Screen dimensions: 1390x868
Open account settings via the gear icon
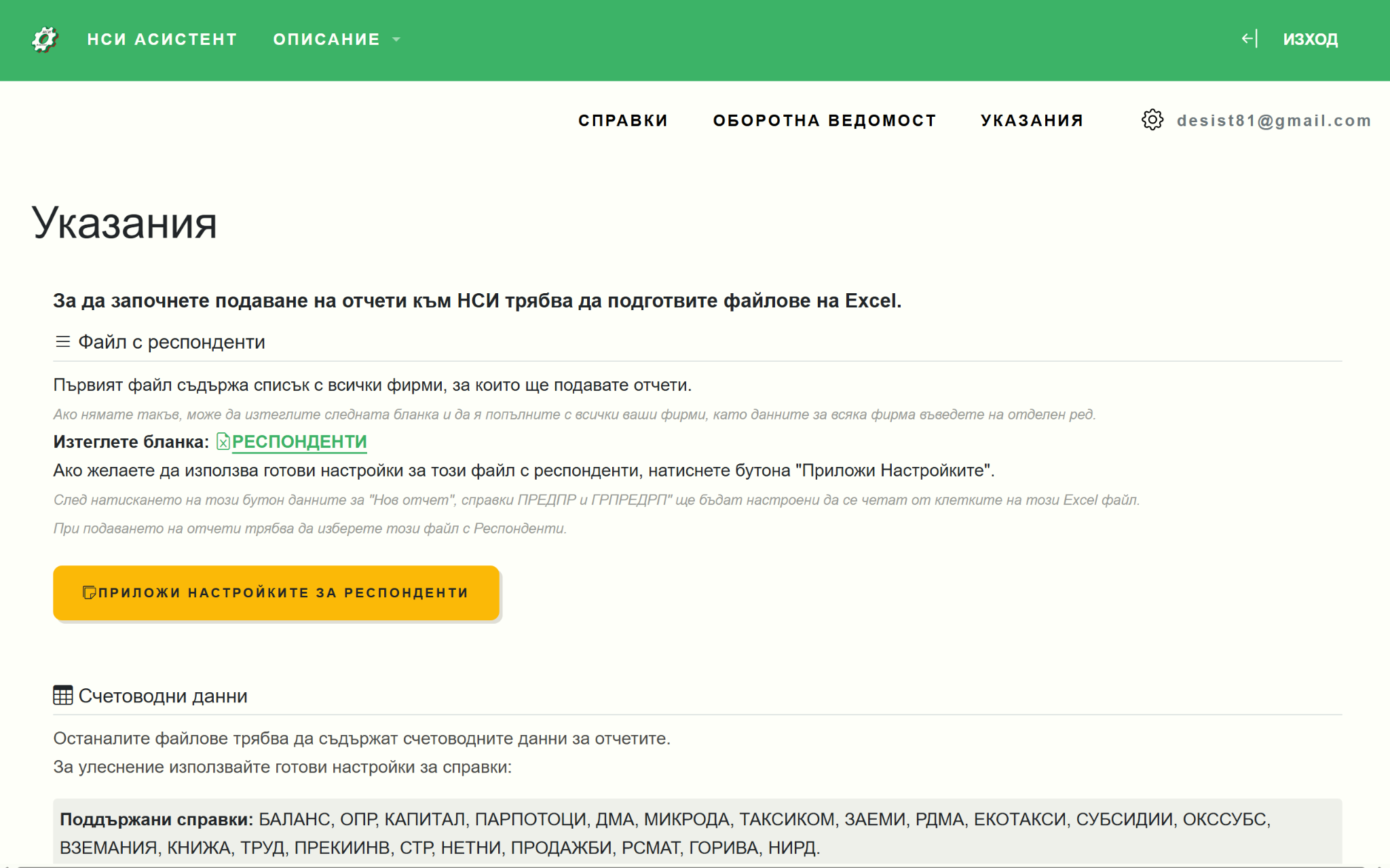pos(1152,120)
